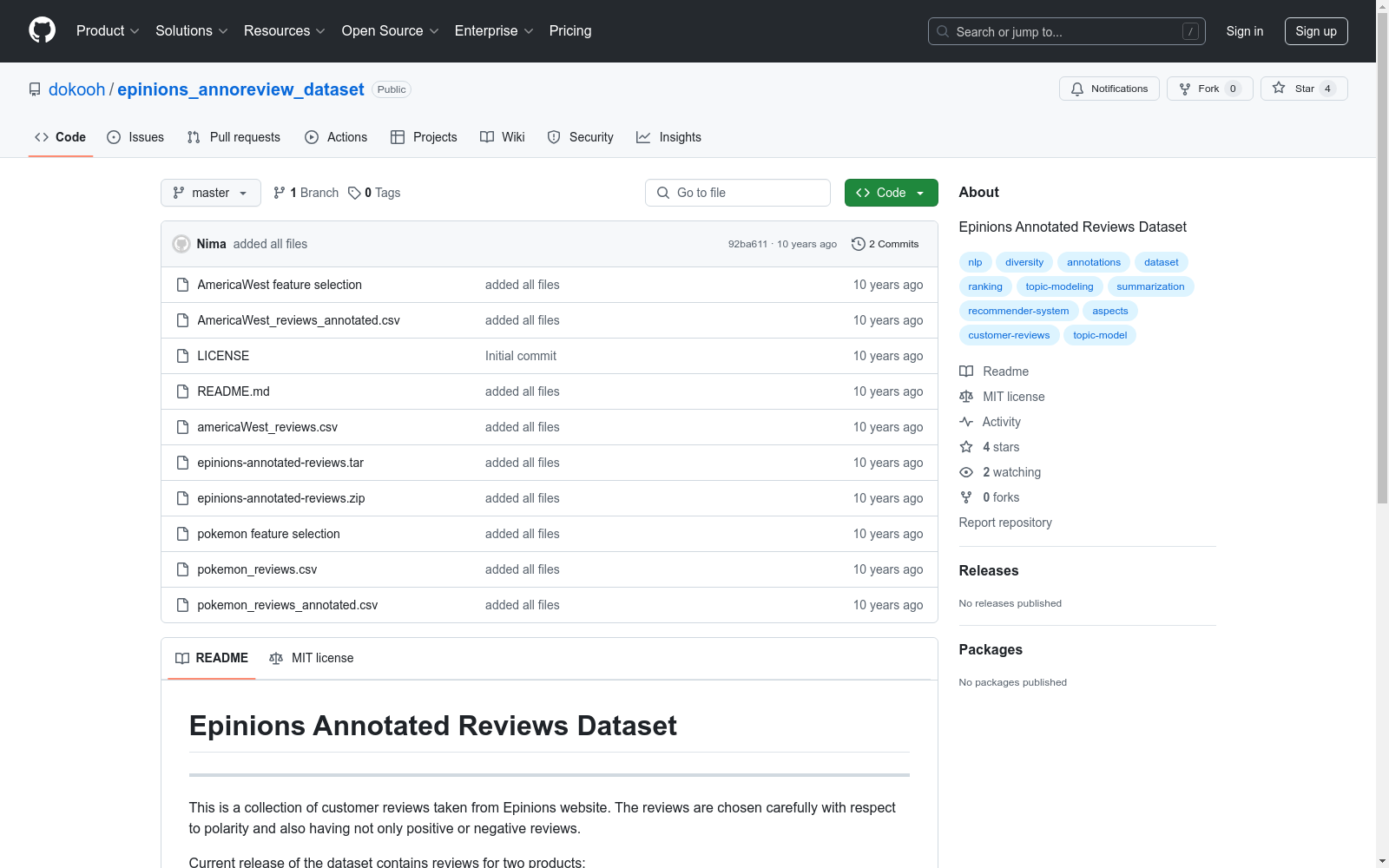Click the pulse icon beside Activity

pyautogui.click(x=966, y=422)
